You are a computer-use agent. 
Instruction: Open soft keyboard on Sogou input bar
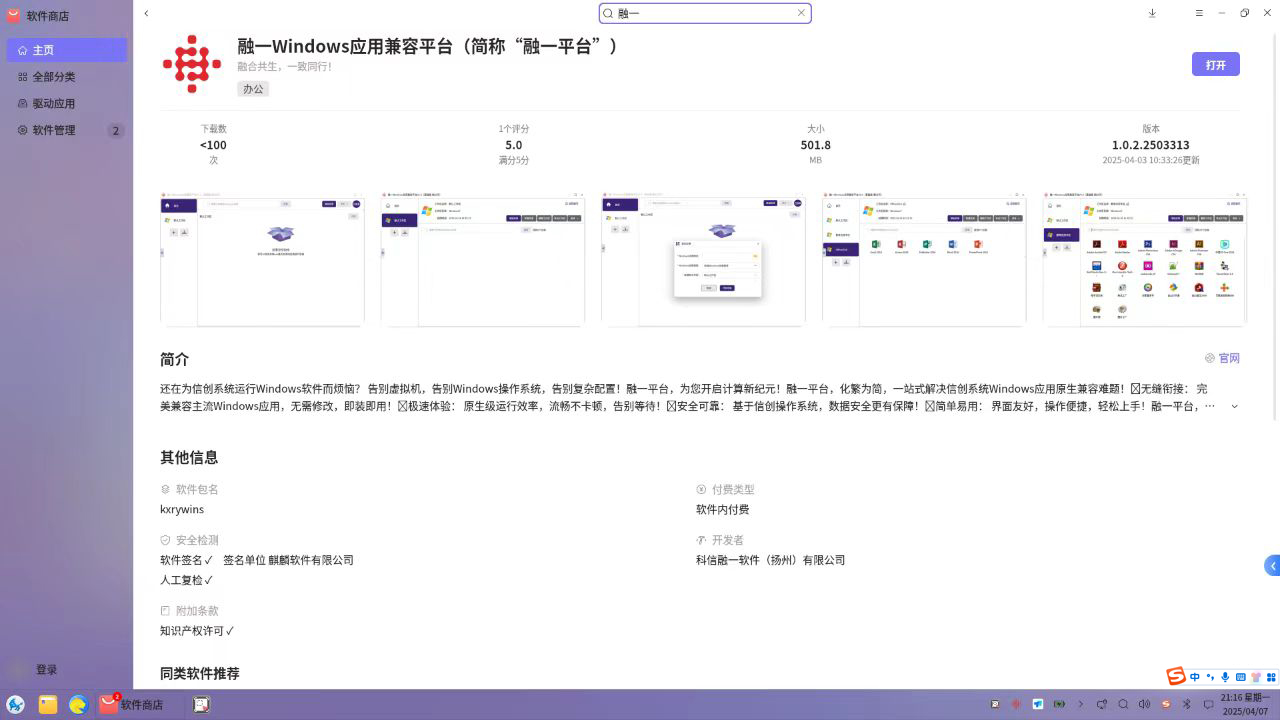click(x=1241, y=677)
